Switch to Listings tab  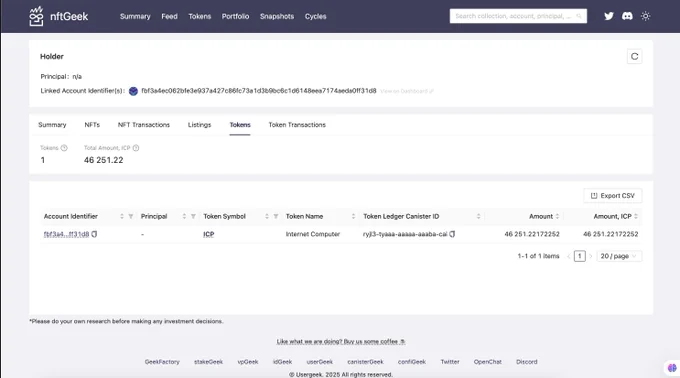199,125
